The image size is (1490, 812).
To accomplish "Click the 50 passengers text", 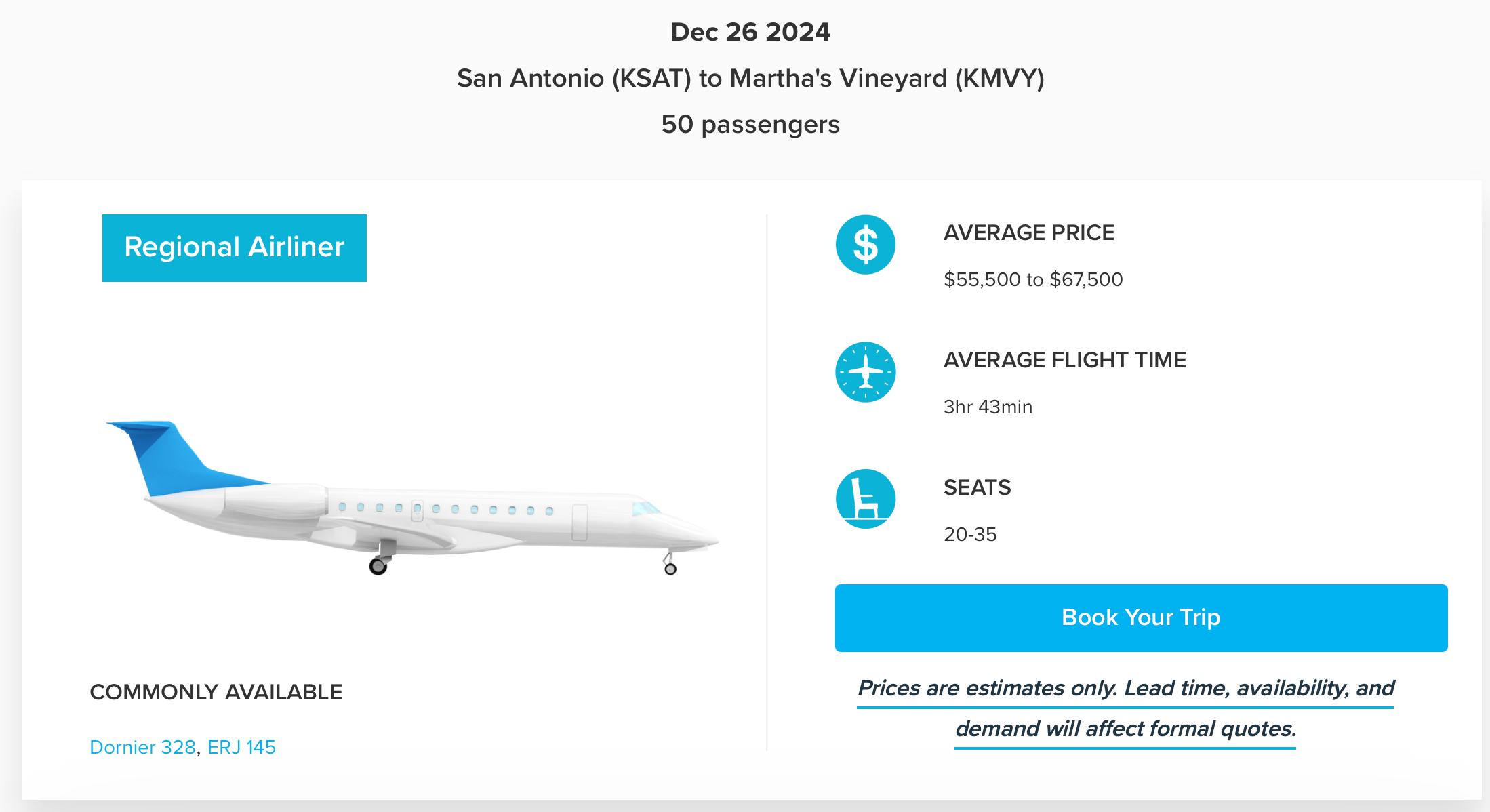I will click(750, 125).
